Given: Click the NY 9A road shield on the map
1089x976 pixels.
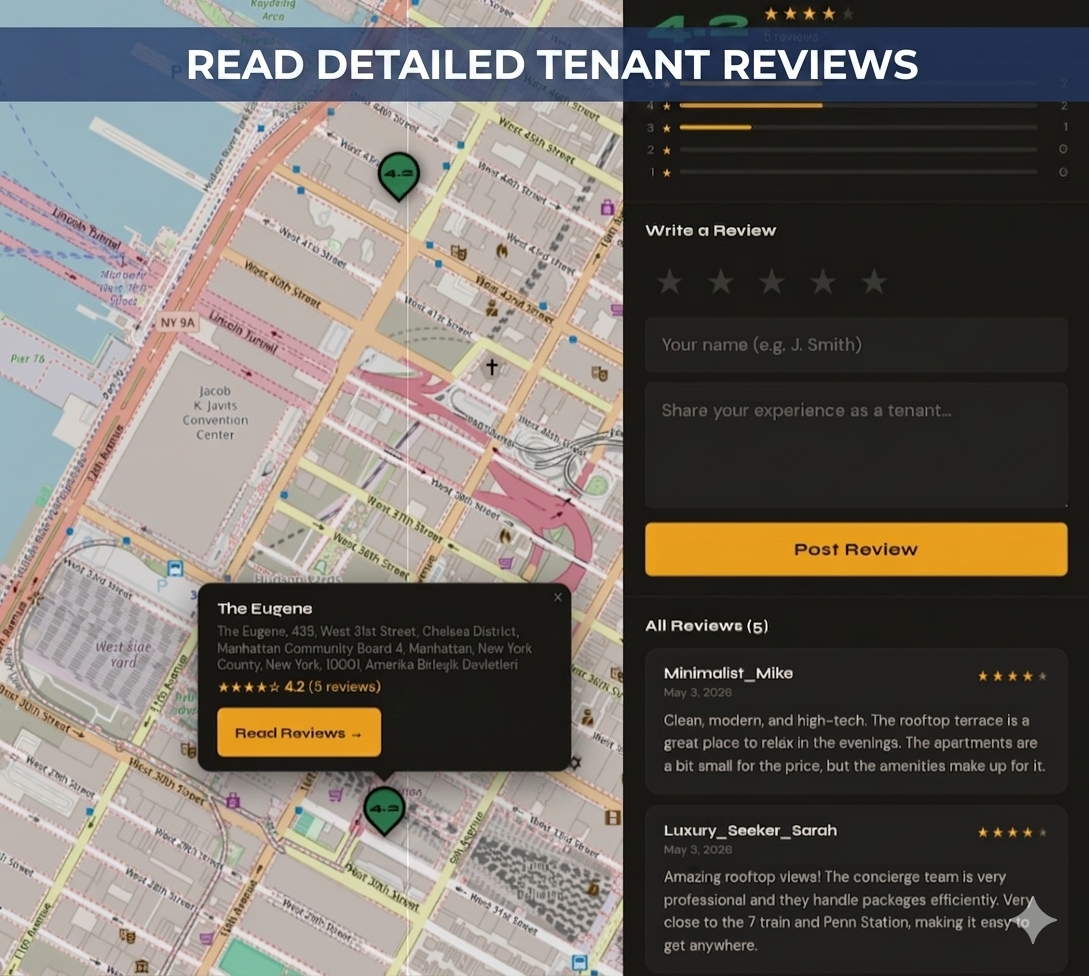Looking at the screenshot, I should pos(178,322).
